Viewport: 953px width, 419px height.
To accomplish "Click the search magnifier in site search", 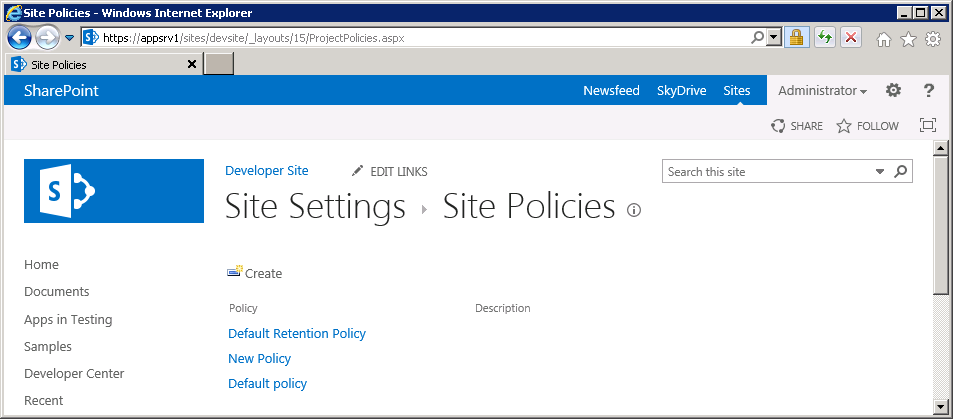I will [900, 172].
